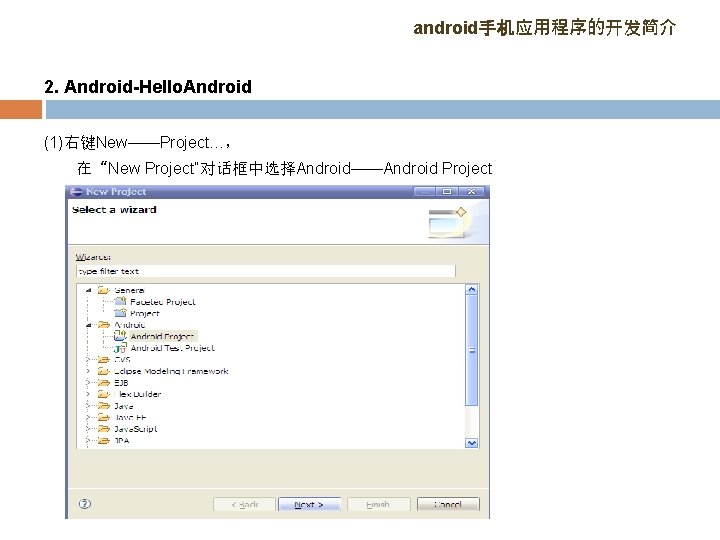Click the Android Test Project icon
720x540 pixels.
pyautogui.click(x=120, y=348)
